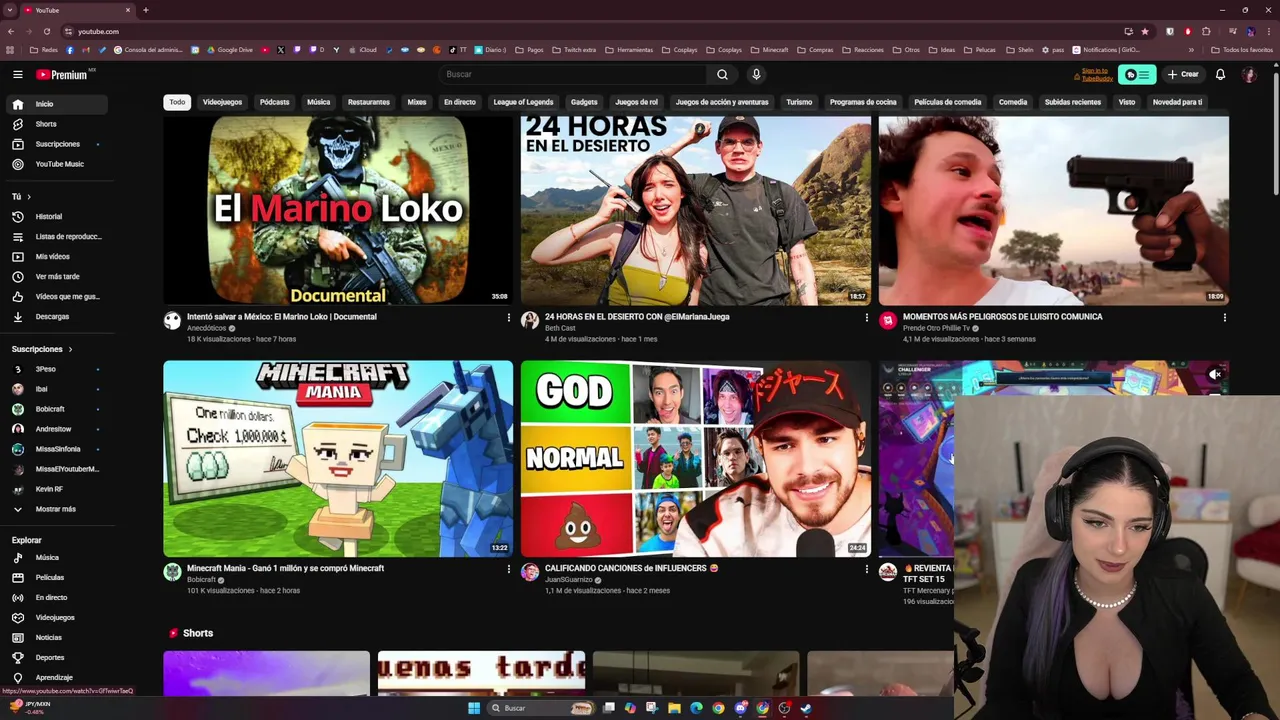Click the Crear button
This screenshot has height=720, width=1280.
point(1182,74)
